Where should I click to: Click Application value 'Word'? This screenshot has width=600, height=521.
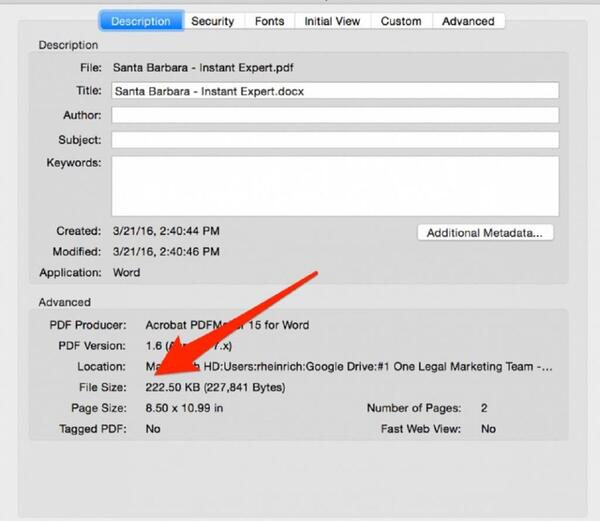click(x=127, y=273)
